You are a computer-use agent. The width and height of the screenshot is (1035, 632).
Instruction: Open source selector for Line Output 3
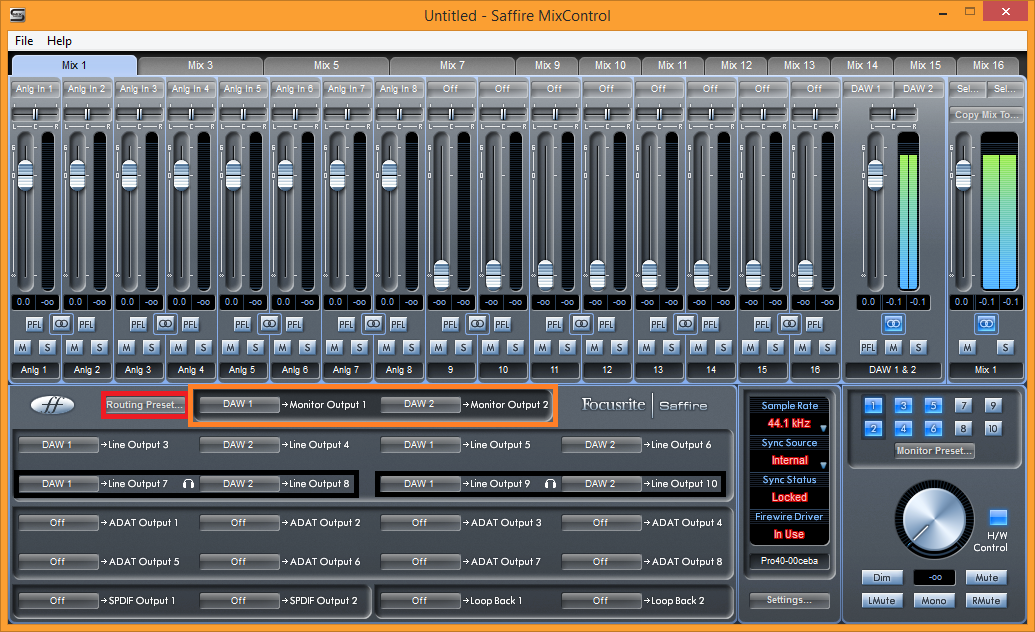tap(58, 445)
